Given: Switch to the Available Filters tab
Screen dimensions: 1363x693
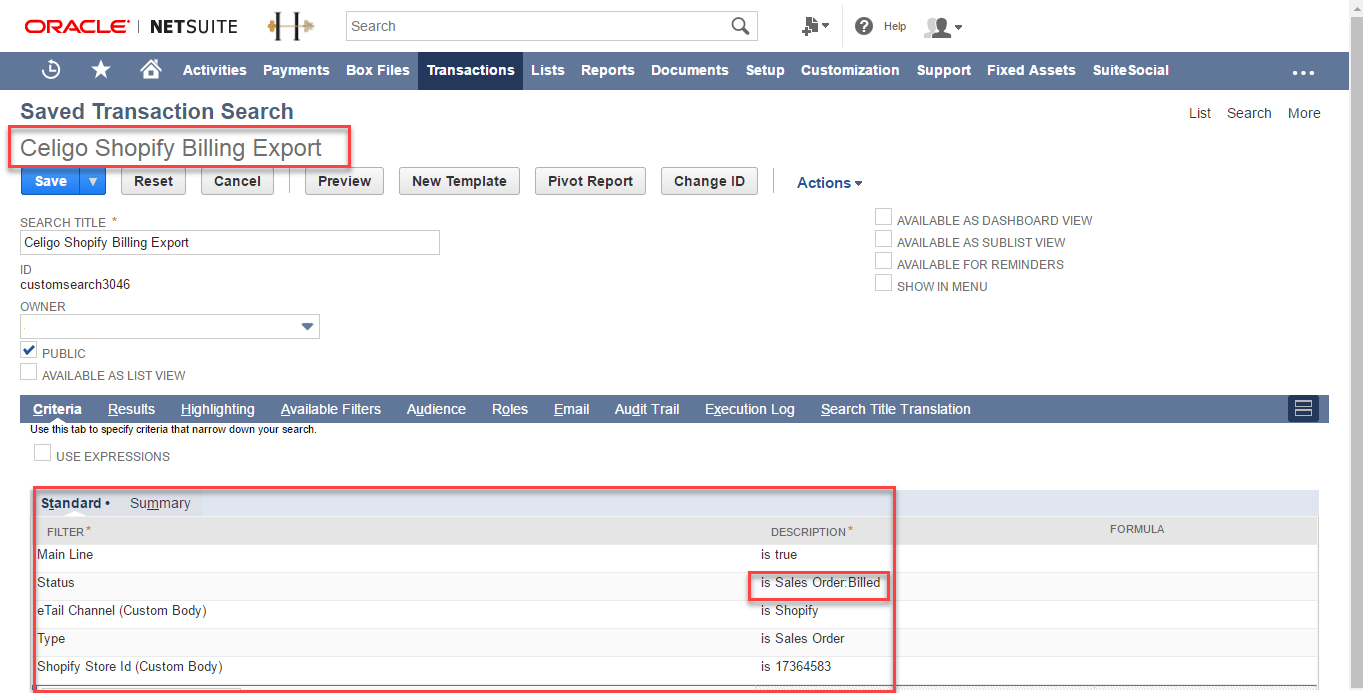Looking at the screenshot, I should [x=331, y=409].
